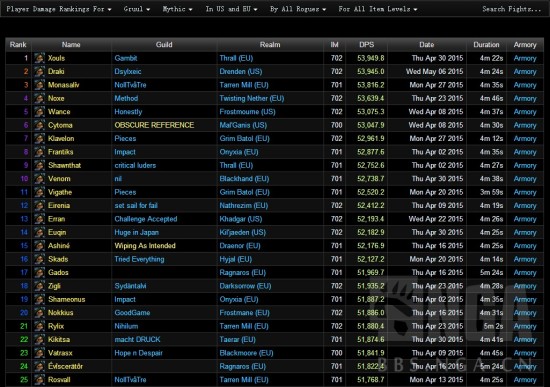Open the Armory link for Klavelon

coord(525,139)
